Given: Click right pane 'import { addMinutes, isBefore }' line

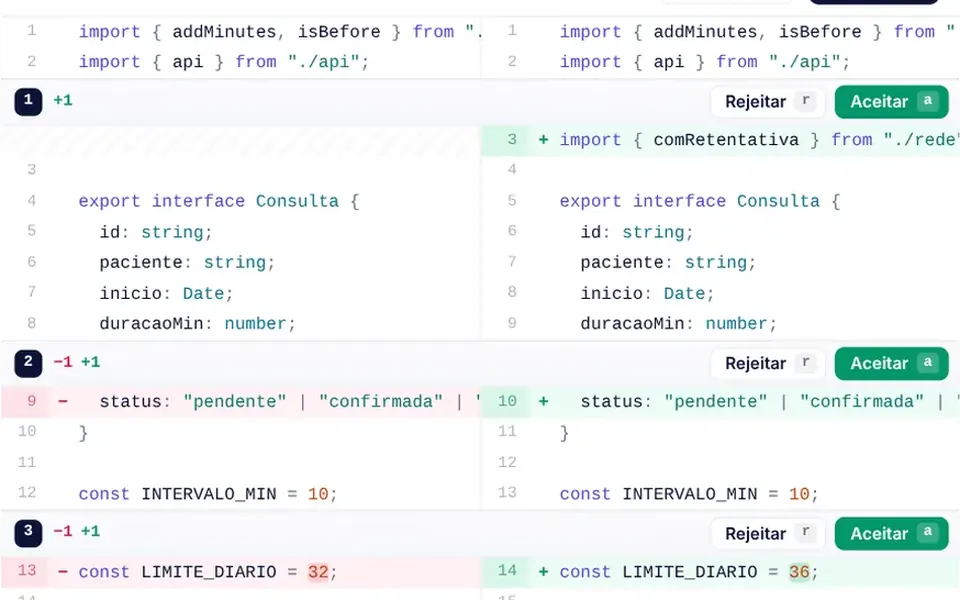Looking at the screenshot, I should point(721,31).
